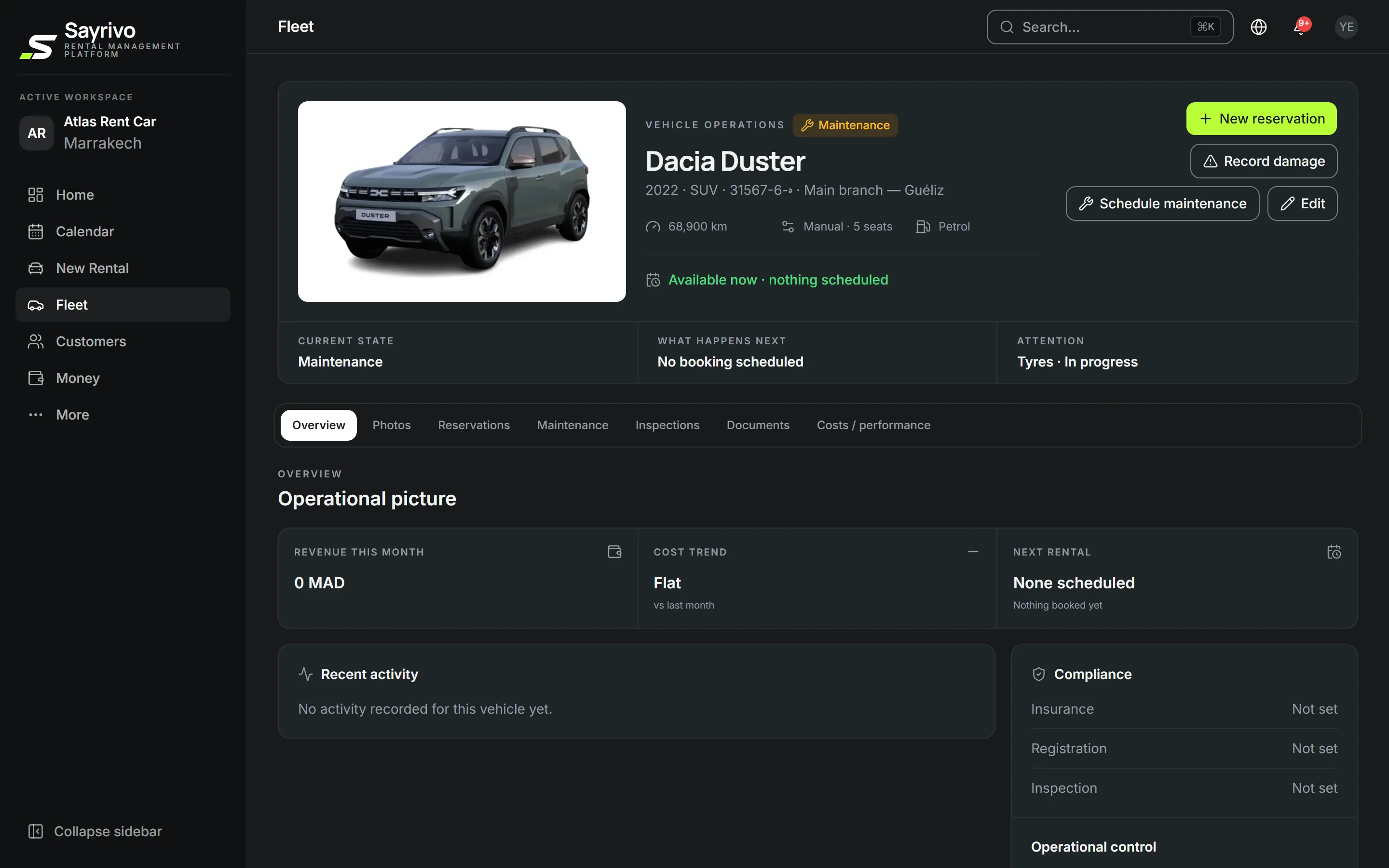Select Fleet in the sidebar
The image size is (1389, 868).
click(122, 305)
